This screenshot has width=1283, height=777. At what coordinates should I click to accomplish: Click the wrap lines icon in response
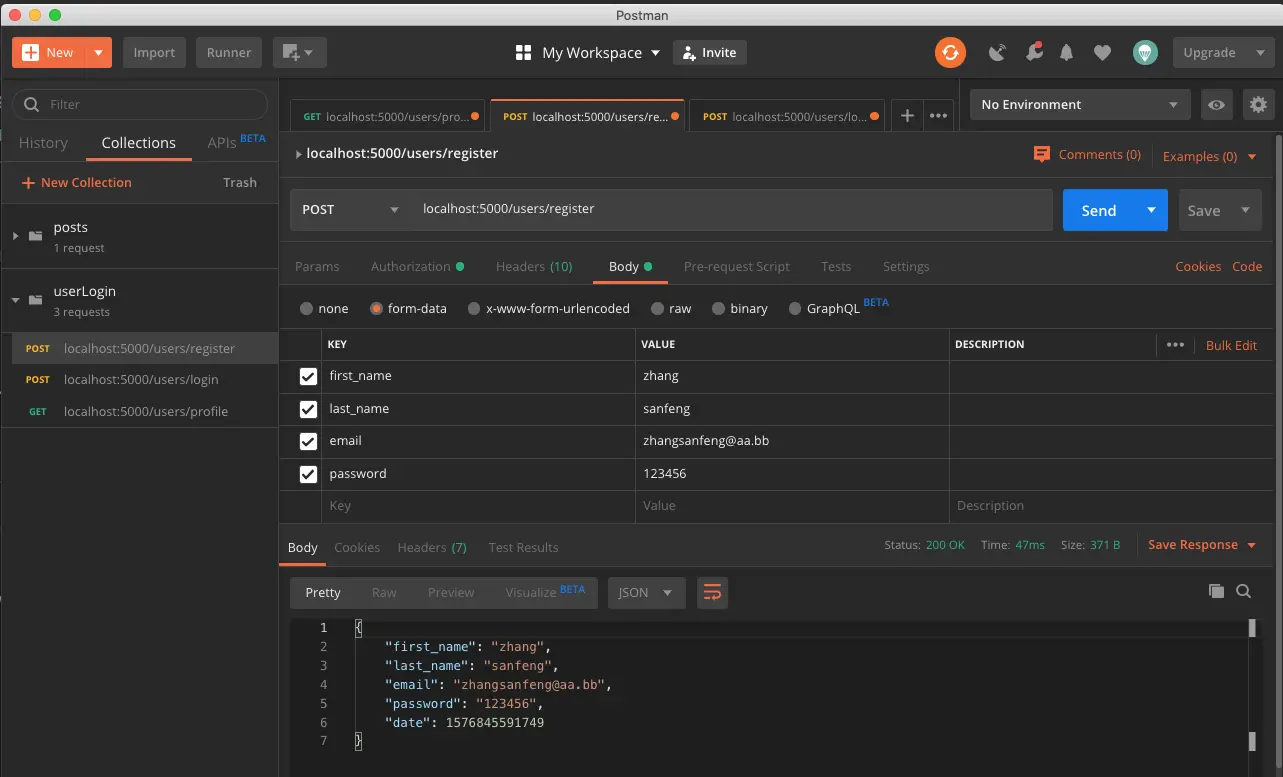click(712, 593)
